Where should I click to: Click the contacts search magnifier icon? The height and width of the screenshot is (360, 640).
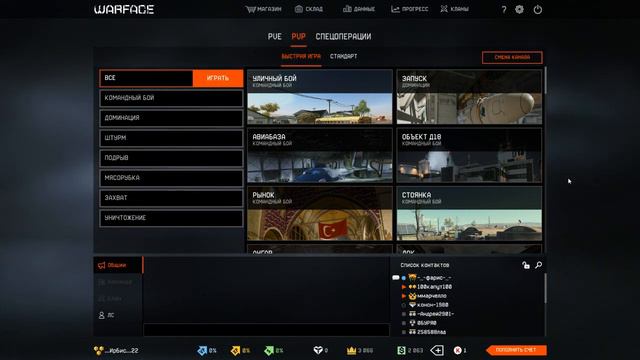(x=539, y=265)
